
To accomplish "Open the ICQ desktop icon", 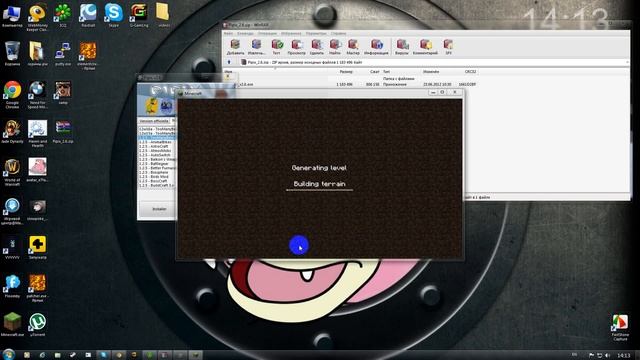I will coord(62,16).
